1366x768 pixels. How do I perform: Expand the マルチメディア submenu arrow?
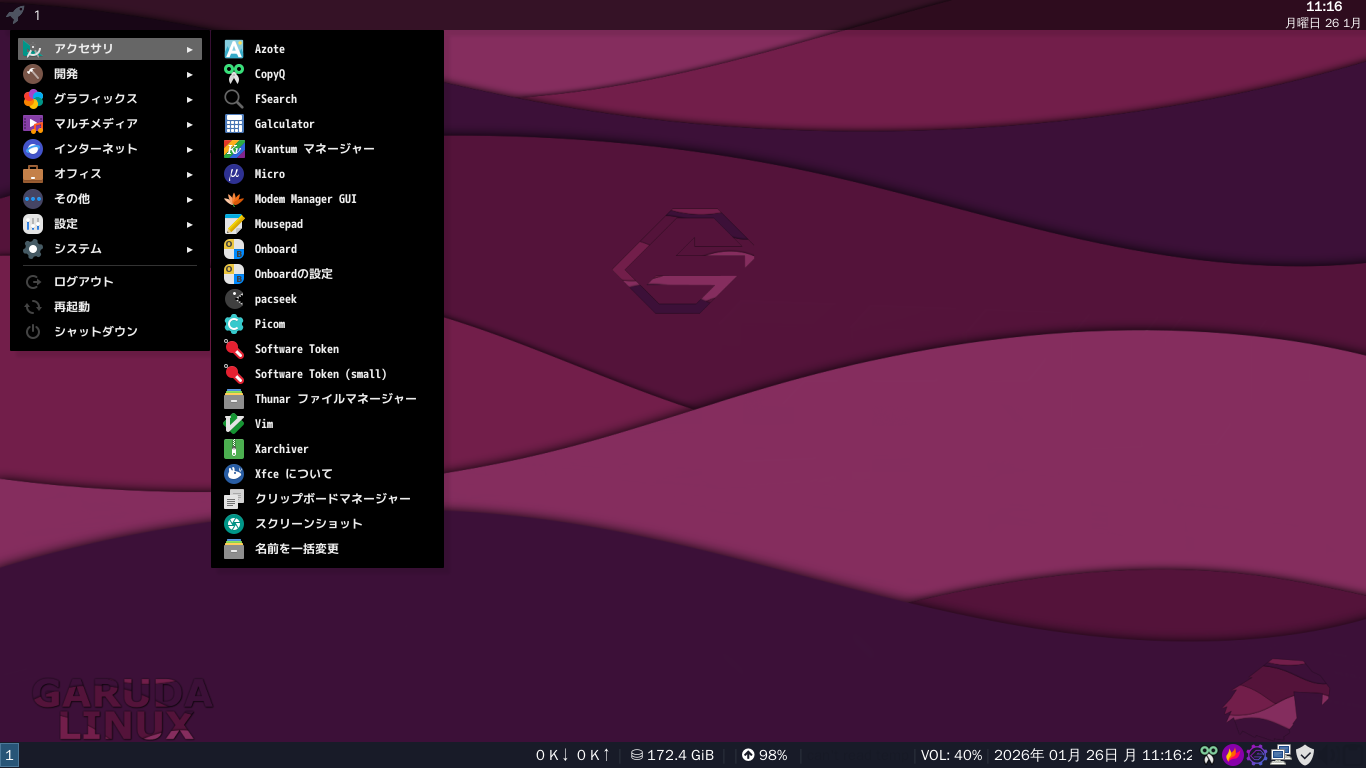(189, 124)
